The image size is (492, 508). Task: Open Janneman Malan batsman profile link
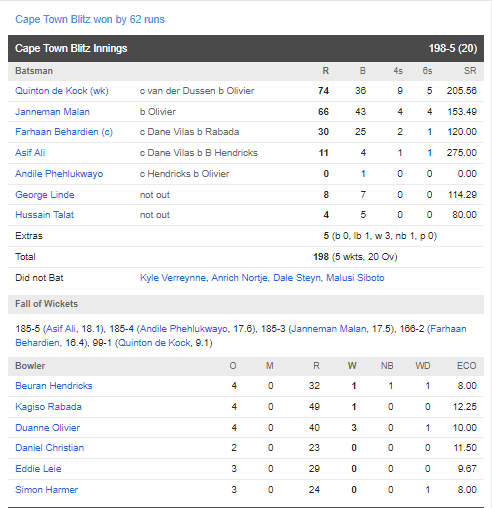52,112
